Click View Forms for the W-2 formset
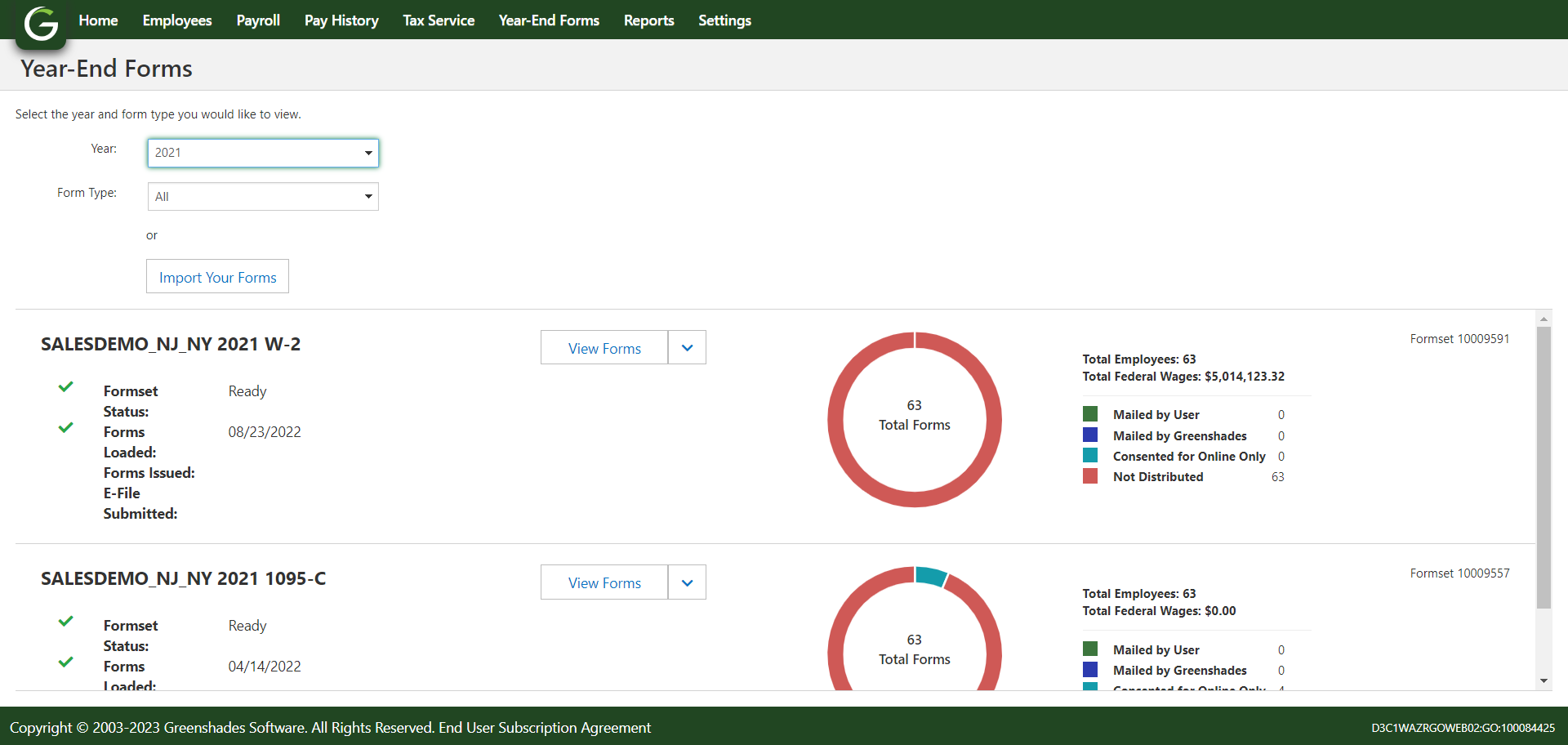The image size is (1568, 745). pos(604,348)
